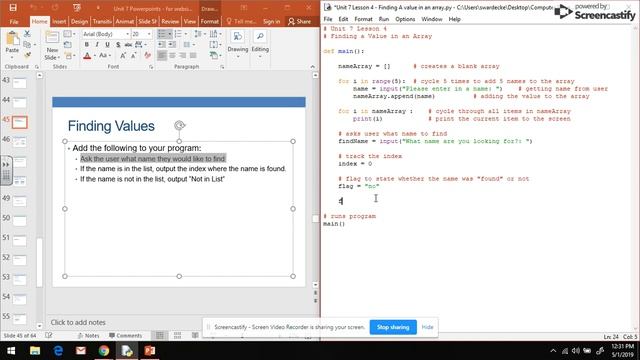The width and height of the screenshot is (640, 360).
Task: Collapse the PowerPoint ribbon
Action: [313, 67]
